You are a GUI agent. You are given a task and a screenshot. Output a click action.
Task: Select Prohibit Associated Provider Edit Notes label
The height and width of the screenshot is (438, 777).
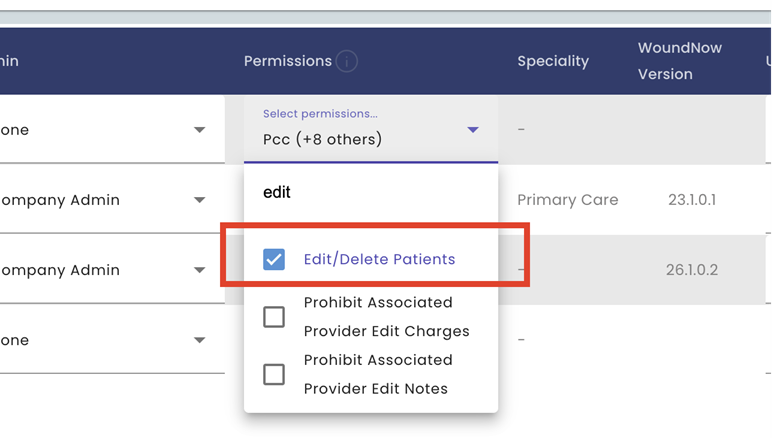coord(378,374)
